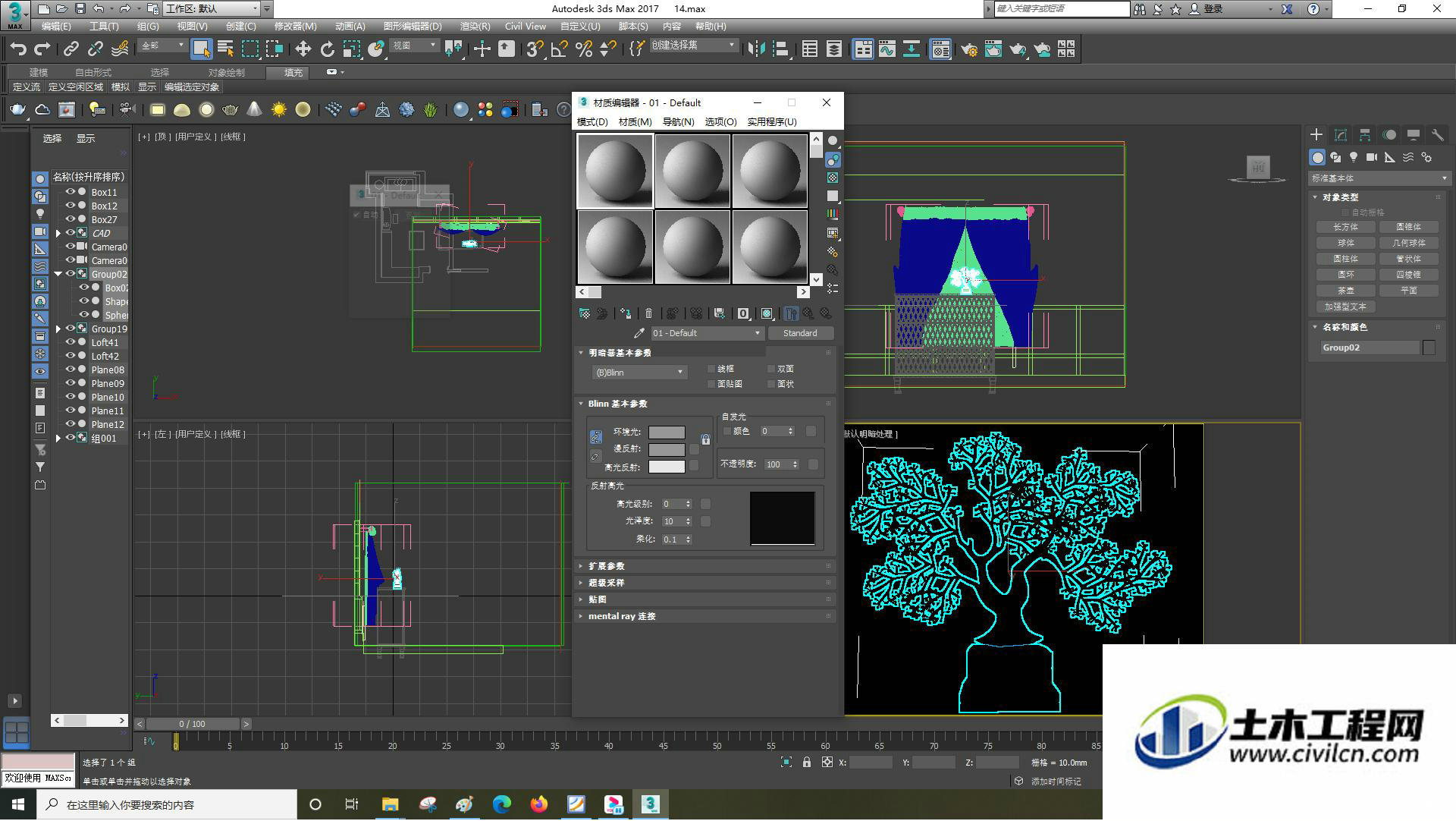Click the 漫反射 diffuse color swatch
This screenshot has height=821, width=1456.
tap(667, 449)
